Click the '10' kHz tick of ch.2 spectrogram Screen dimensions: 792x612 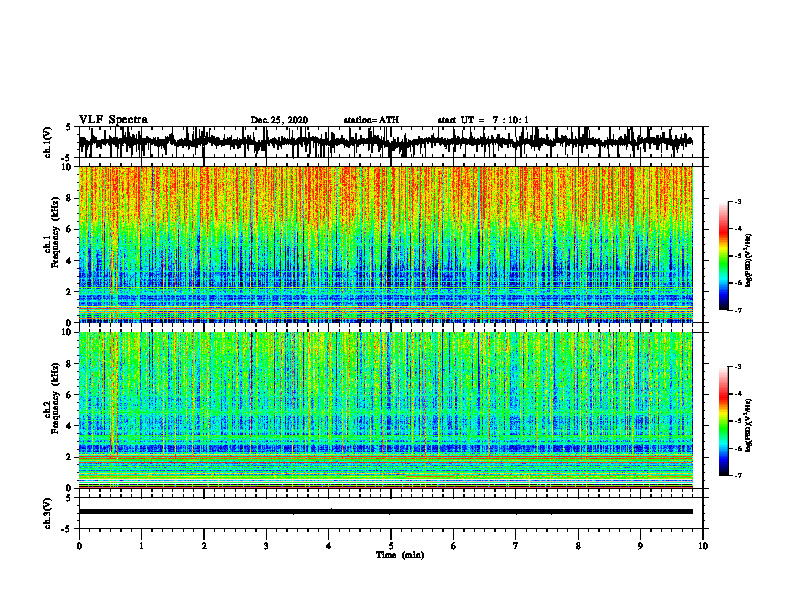click(69, 332)
